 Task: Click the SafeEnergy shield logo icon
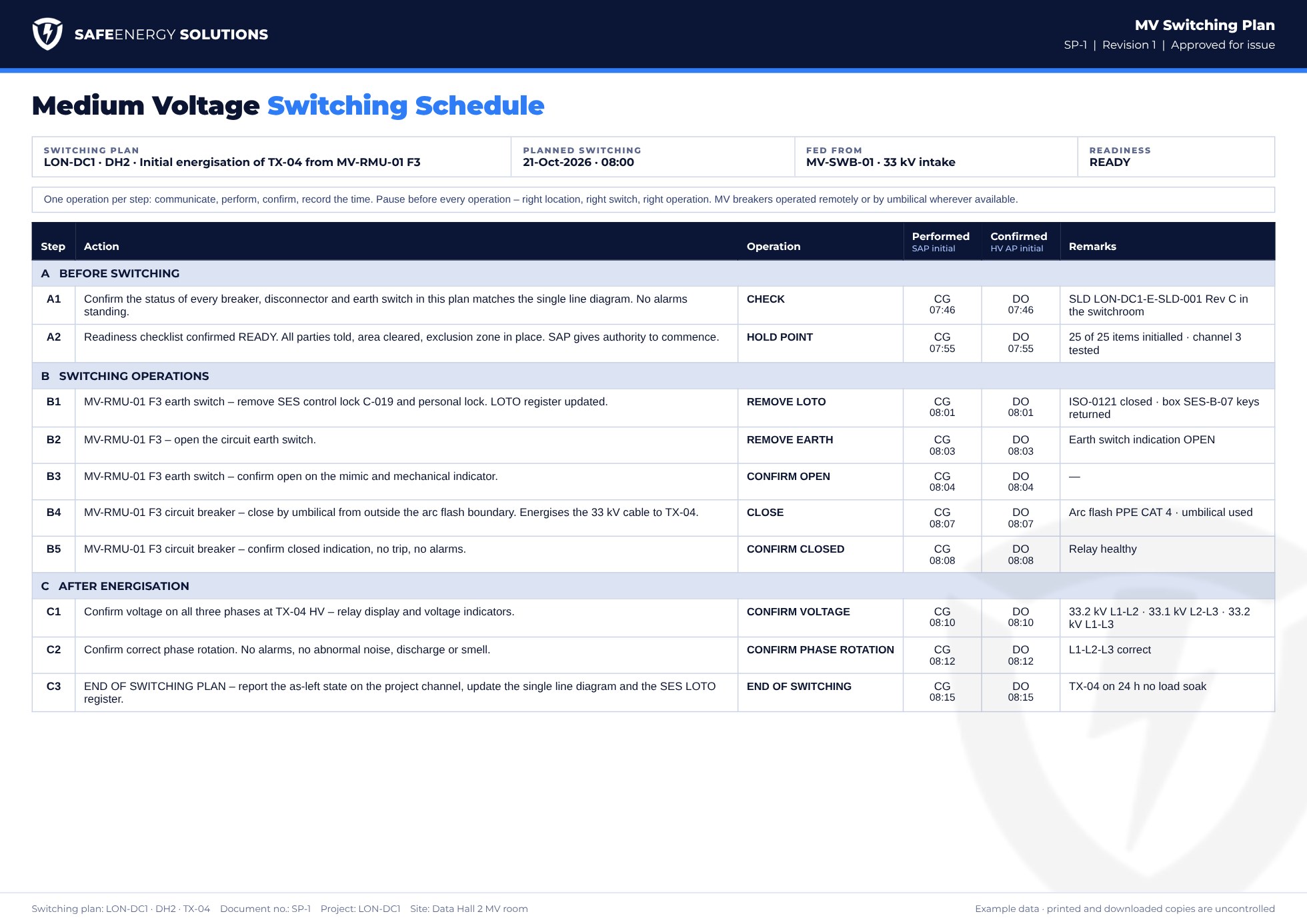(47, 34)
